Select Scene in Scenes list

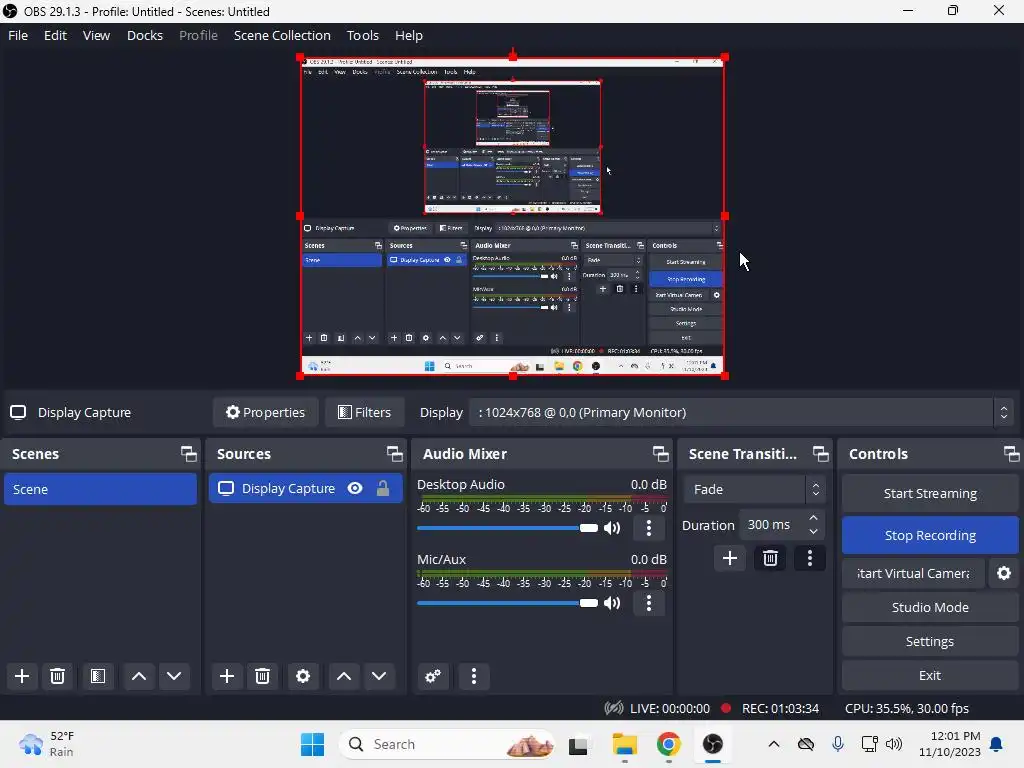point(100,489)
